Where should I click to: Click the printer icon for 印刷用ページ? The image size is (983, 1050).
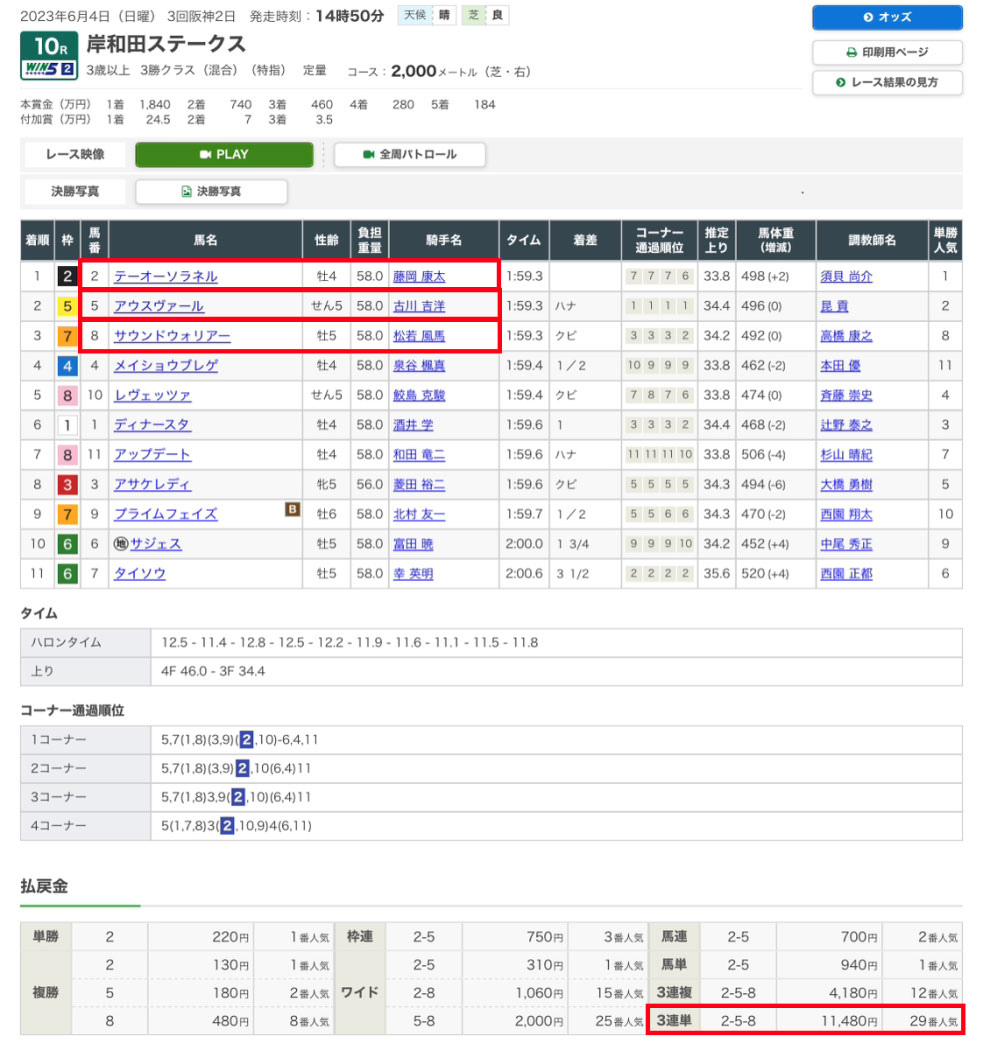(851, 52)
